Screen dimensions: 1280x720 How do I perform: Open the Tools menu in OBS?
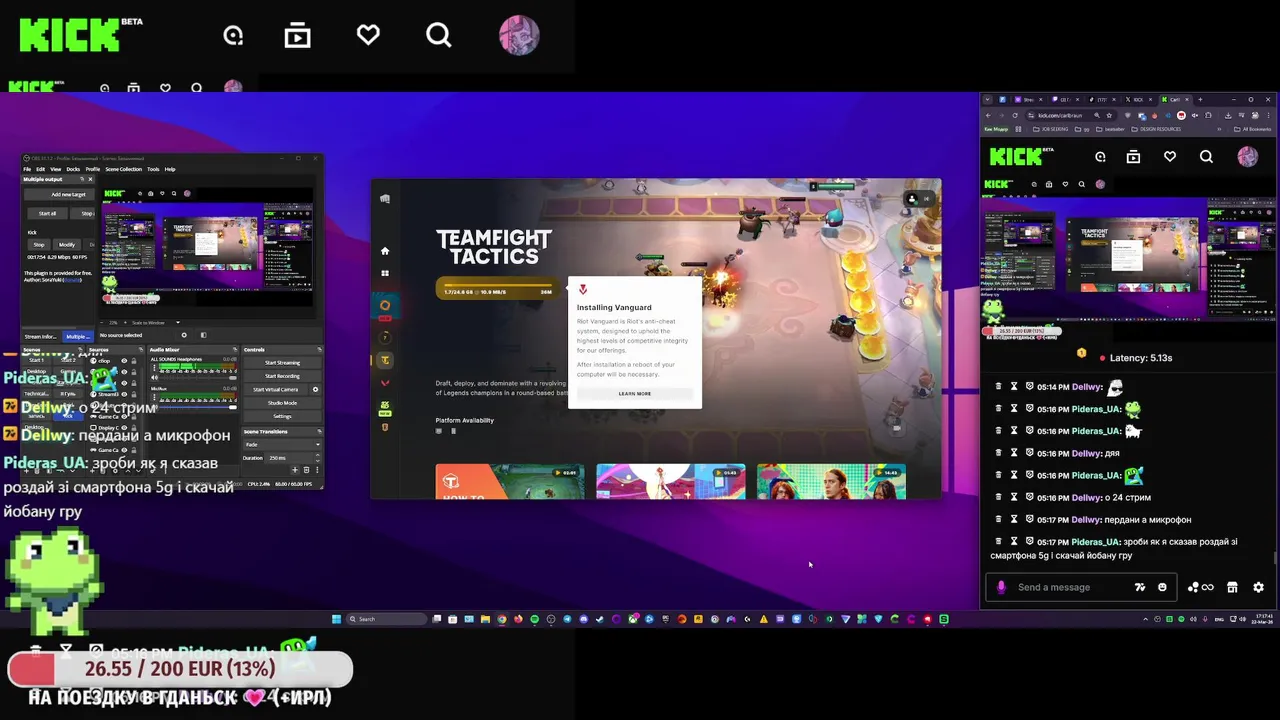click(x=153, y=169)
